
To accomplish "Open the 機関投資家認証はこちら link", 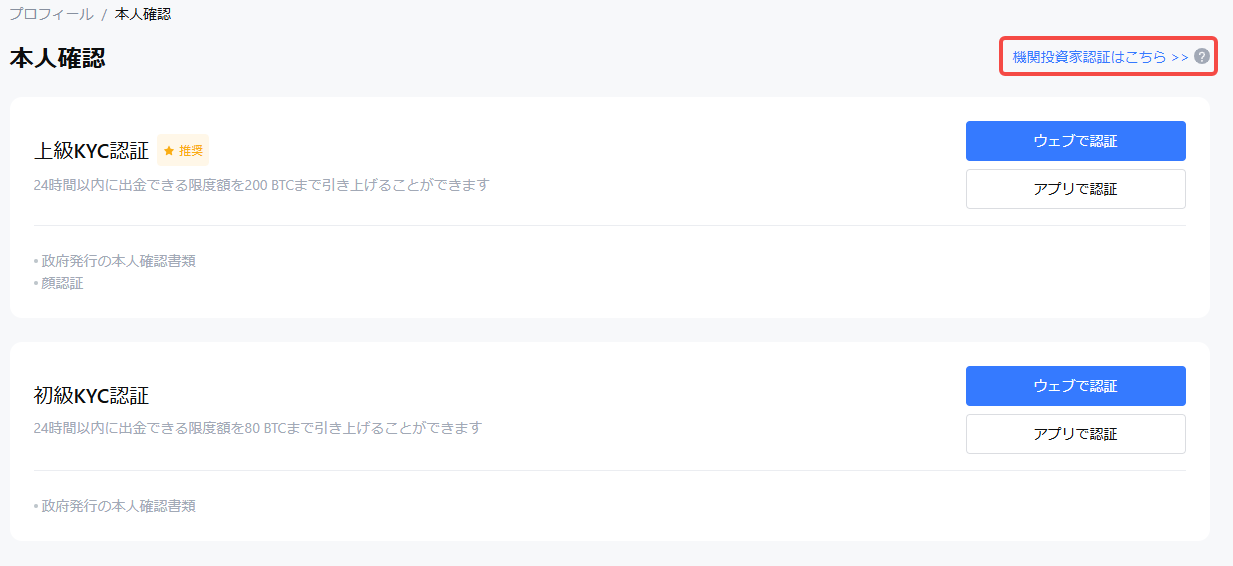I will [1100, 57].
